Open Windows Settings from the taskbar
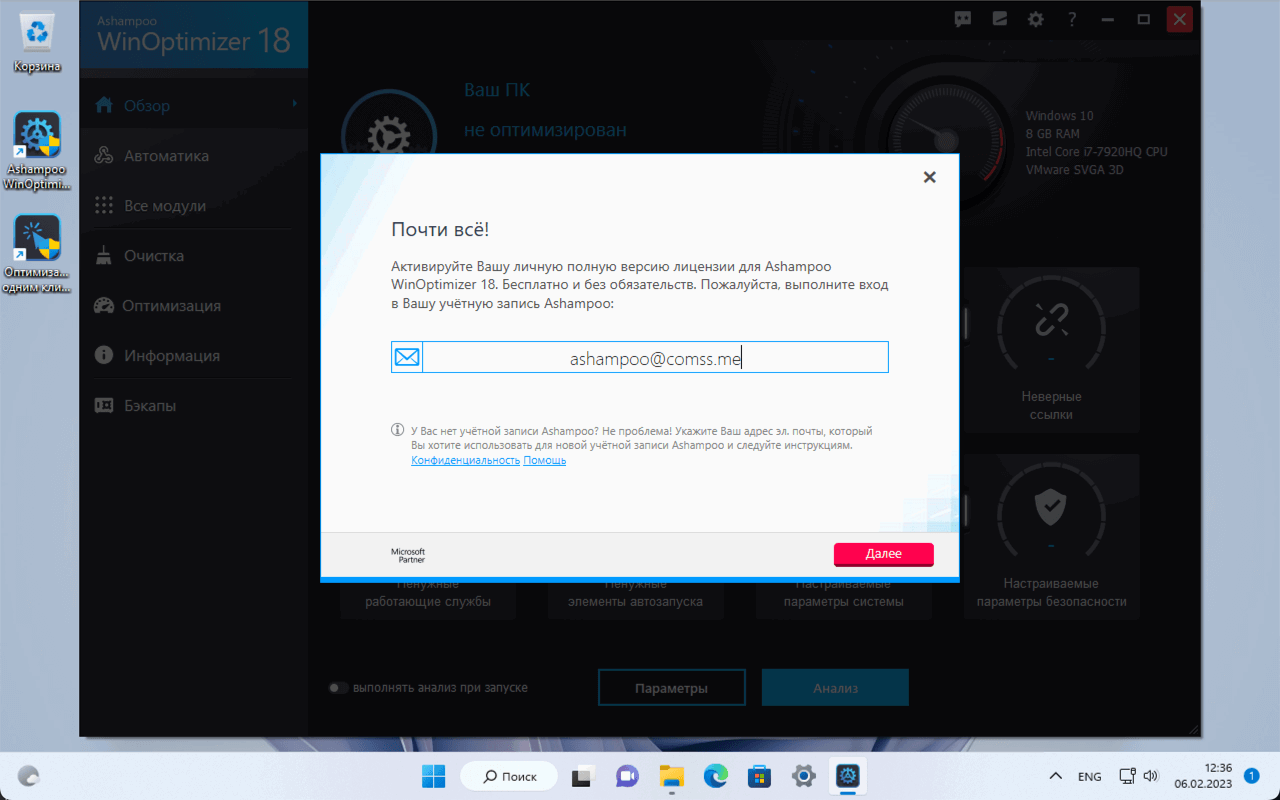The image size is (1280, 800). 804,776
